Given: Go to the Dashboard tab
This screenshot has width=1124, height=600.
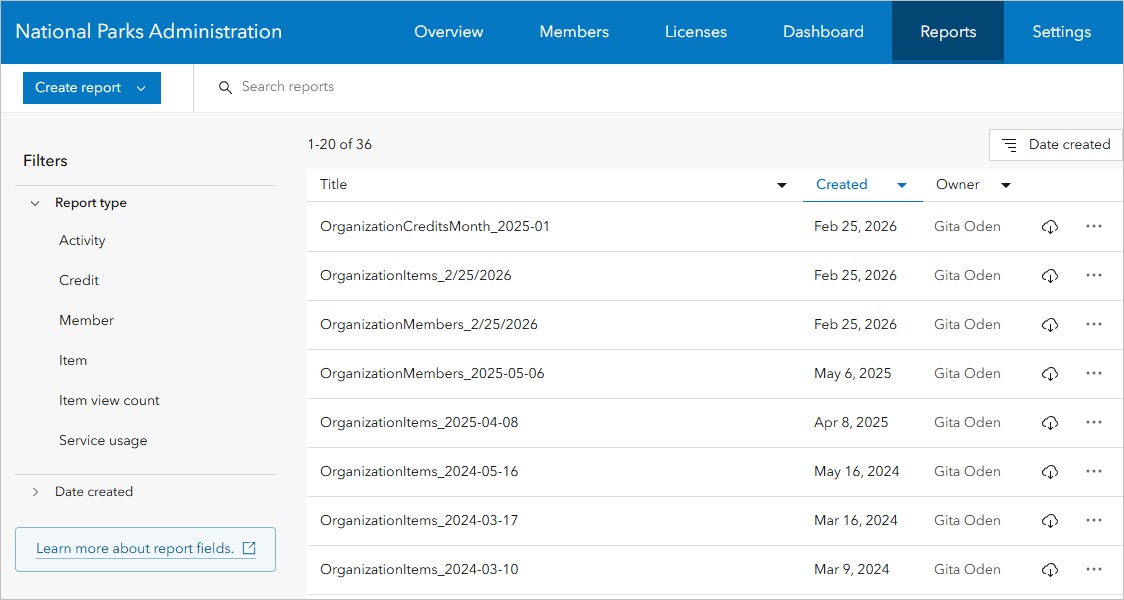Looking at the screenshot, I should point(823,32).
